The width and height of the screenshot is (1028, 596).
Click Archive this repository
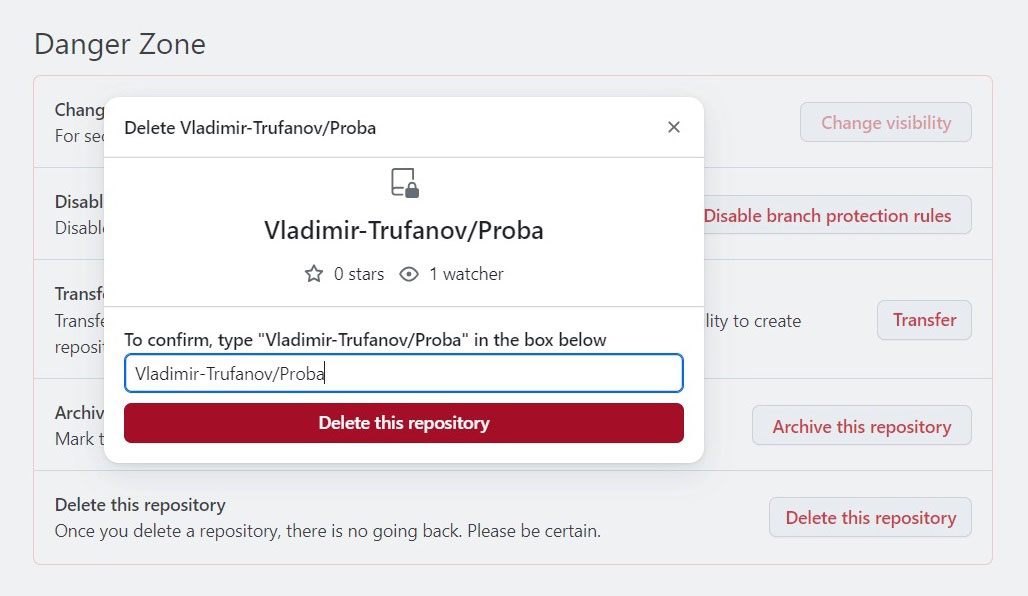tap(861, 425)
